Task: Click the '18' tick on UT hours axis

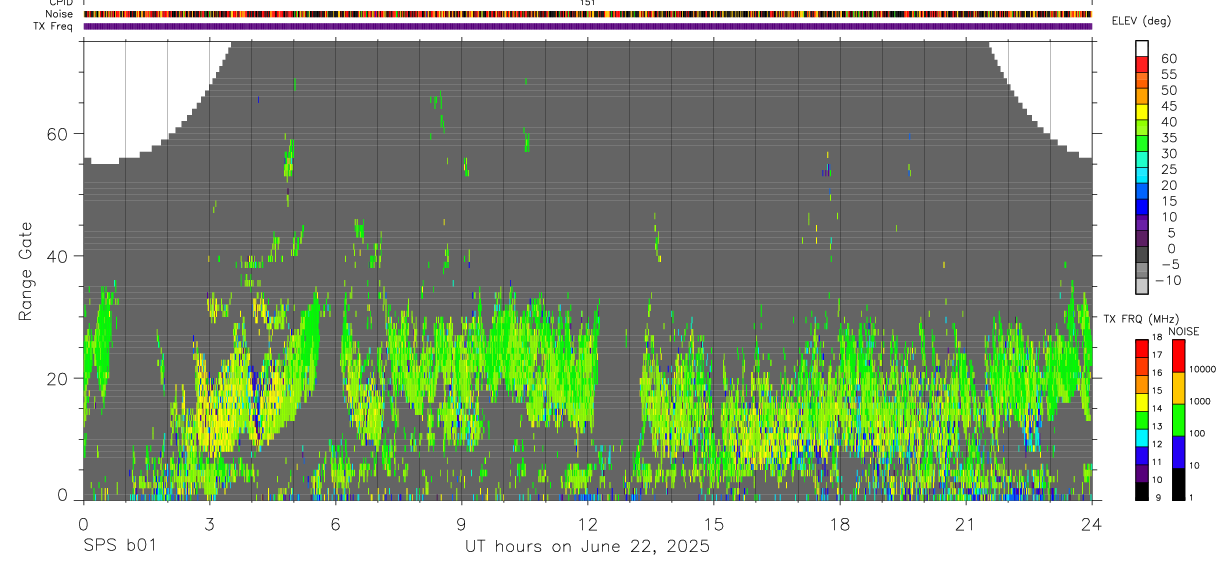Action: [839, 523]
